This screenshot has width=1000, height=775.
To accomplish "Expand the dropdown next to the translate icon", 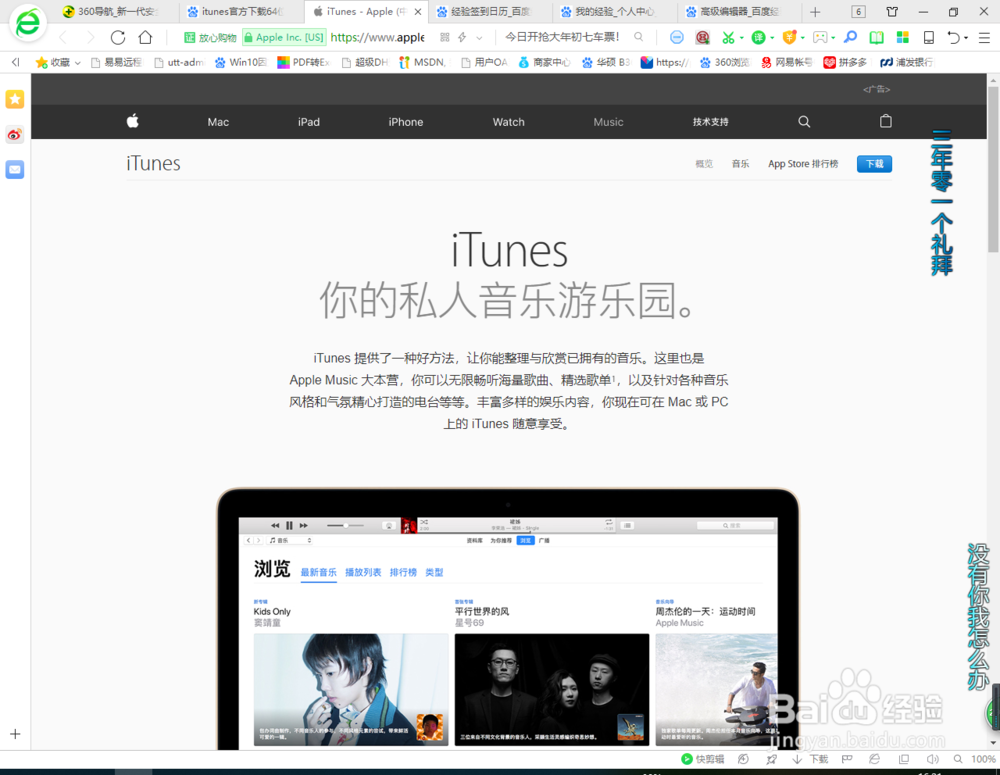I will click(x=772, y=38).
